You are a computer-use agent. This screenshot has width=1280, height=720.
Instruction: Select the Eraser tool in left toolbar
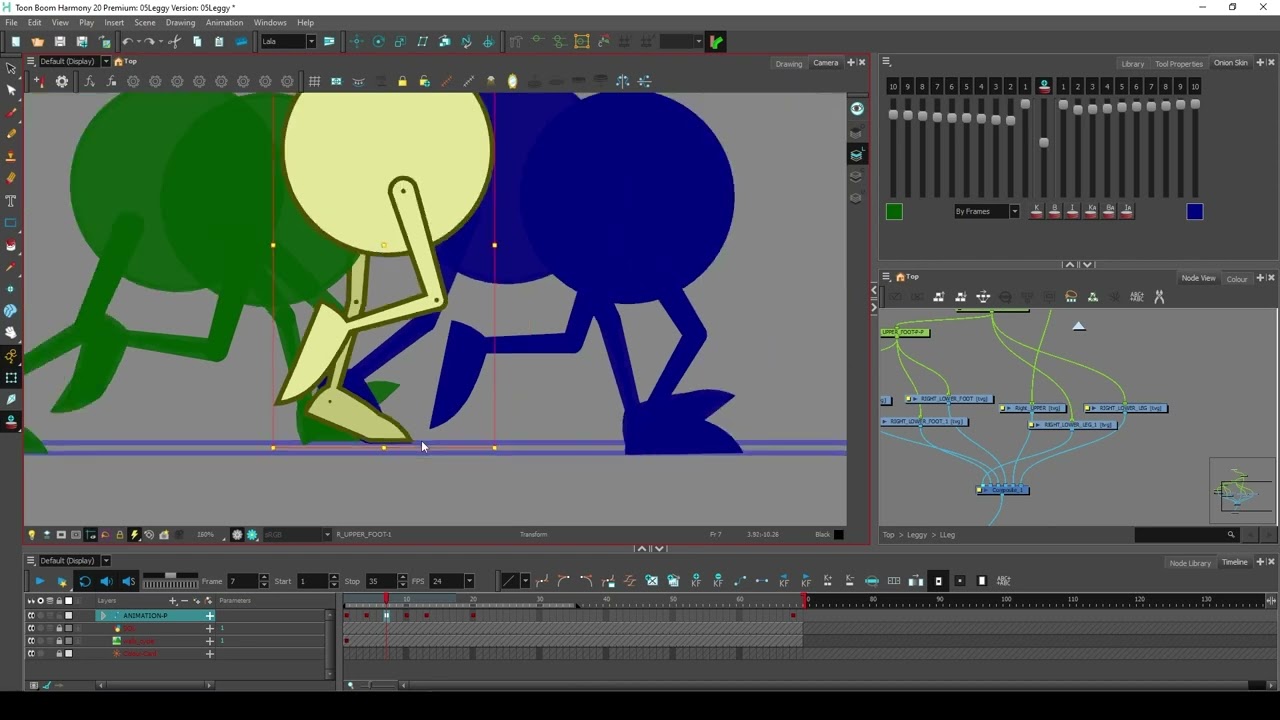11,178
